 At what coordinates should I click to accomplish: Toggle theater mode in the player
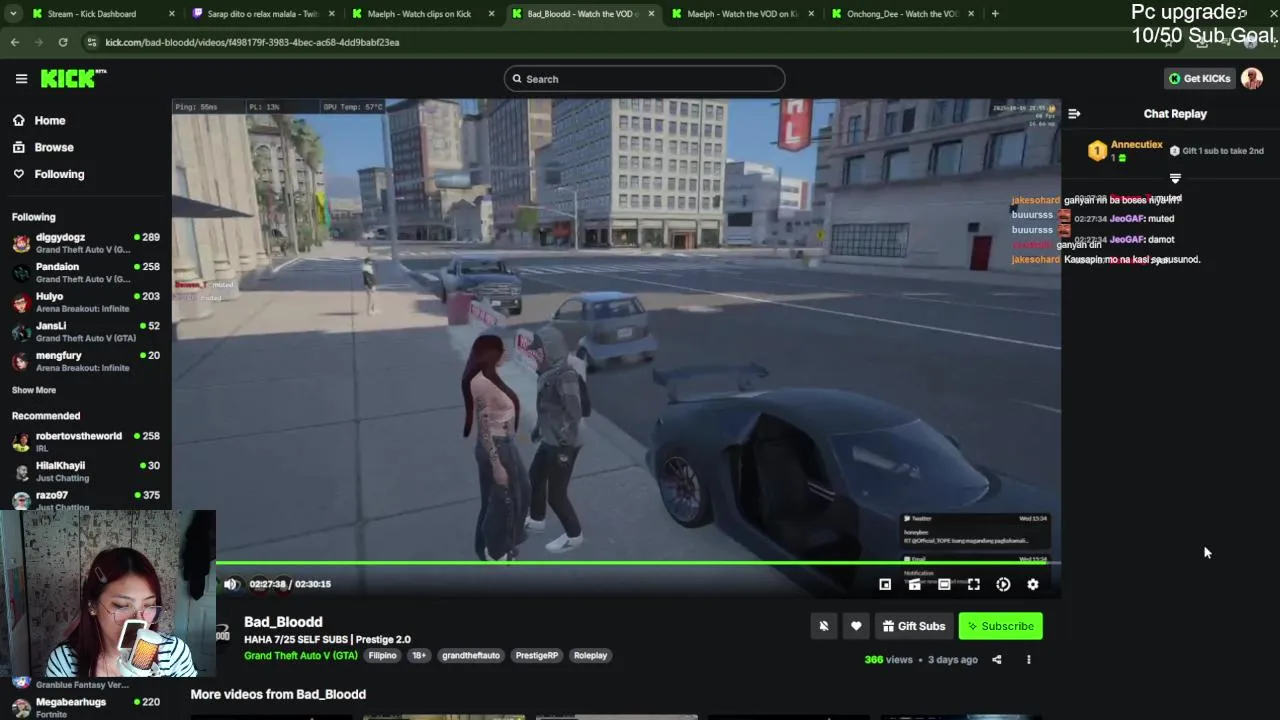(x=944, y=584)
